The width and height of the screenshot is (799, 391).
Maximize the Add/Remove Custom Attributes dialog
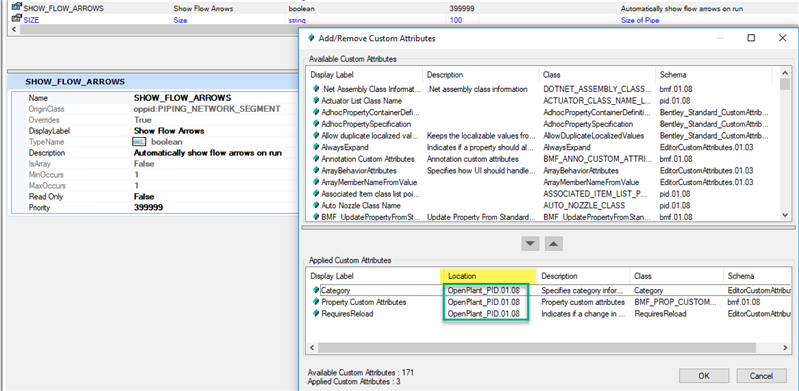[x=751, y=38]
